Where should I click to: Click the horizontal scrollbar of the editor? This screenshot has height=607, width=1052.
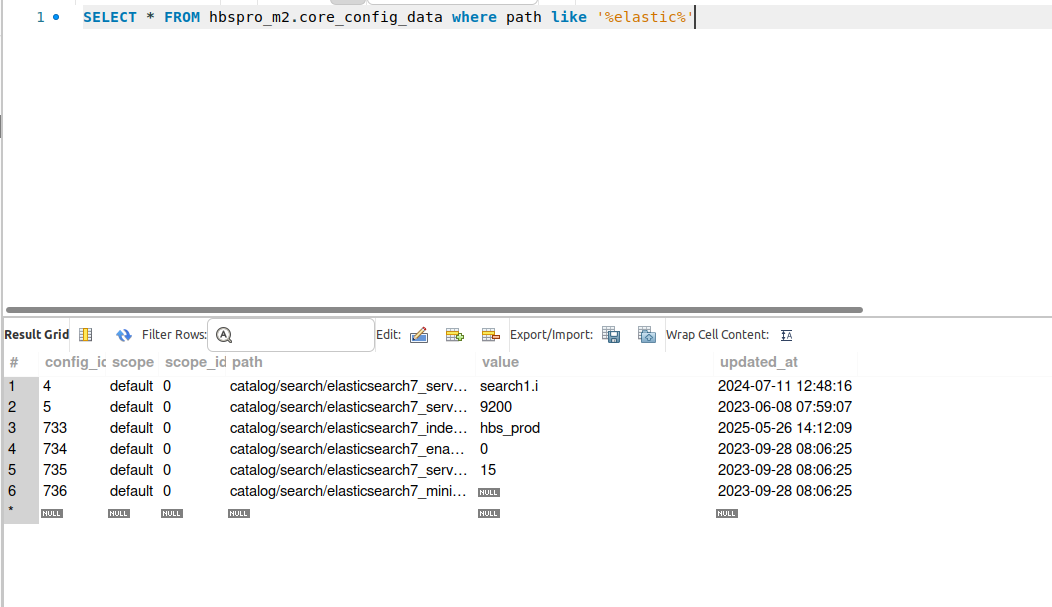pyautogui.click(x=434, y=310)
